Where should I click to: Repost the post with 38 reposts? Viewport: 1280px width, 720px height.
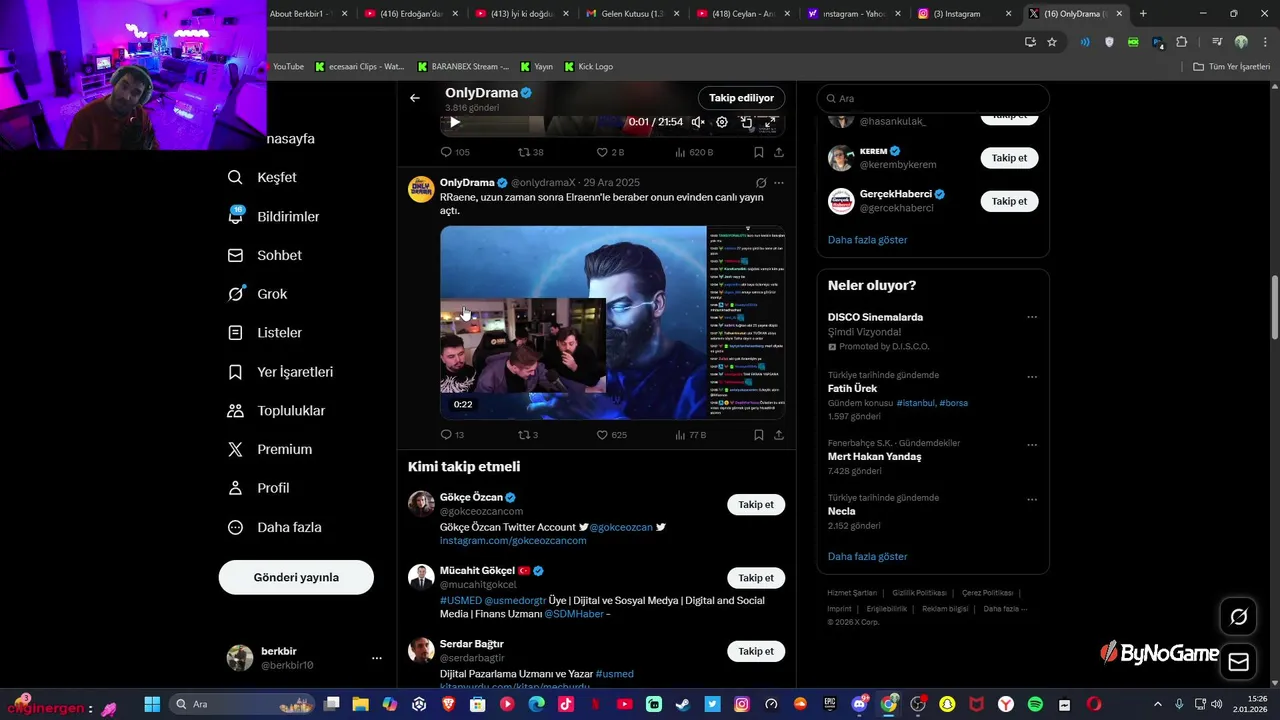click(531, 152)
